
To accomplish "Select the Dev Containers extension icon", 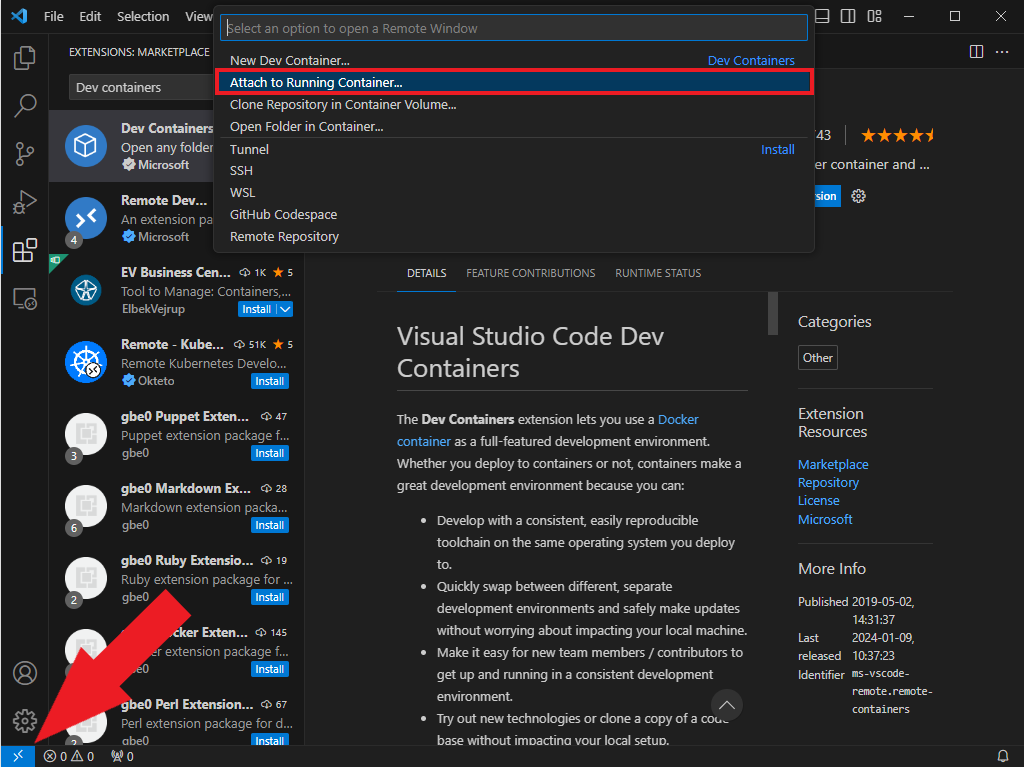I will pyautogui.click(x=86, y=145).
